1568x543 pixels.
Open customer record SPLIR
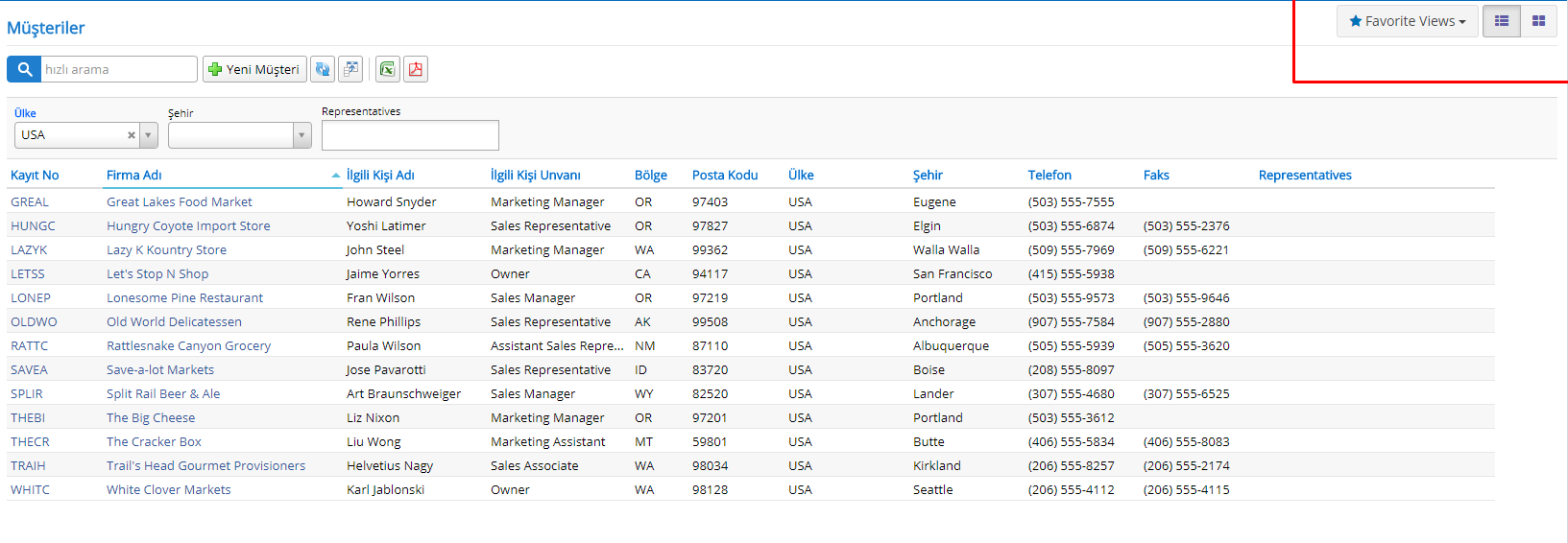click(27, 393)
